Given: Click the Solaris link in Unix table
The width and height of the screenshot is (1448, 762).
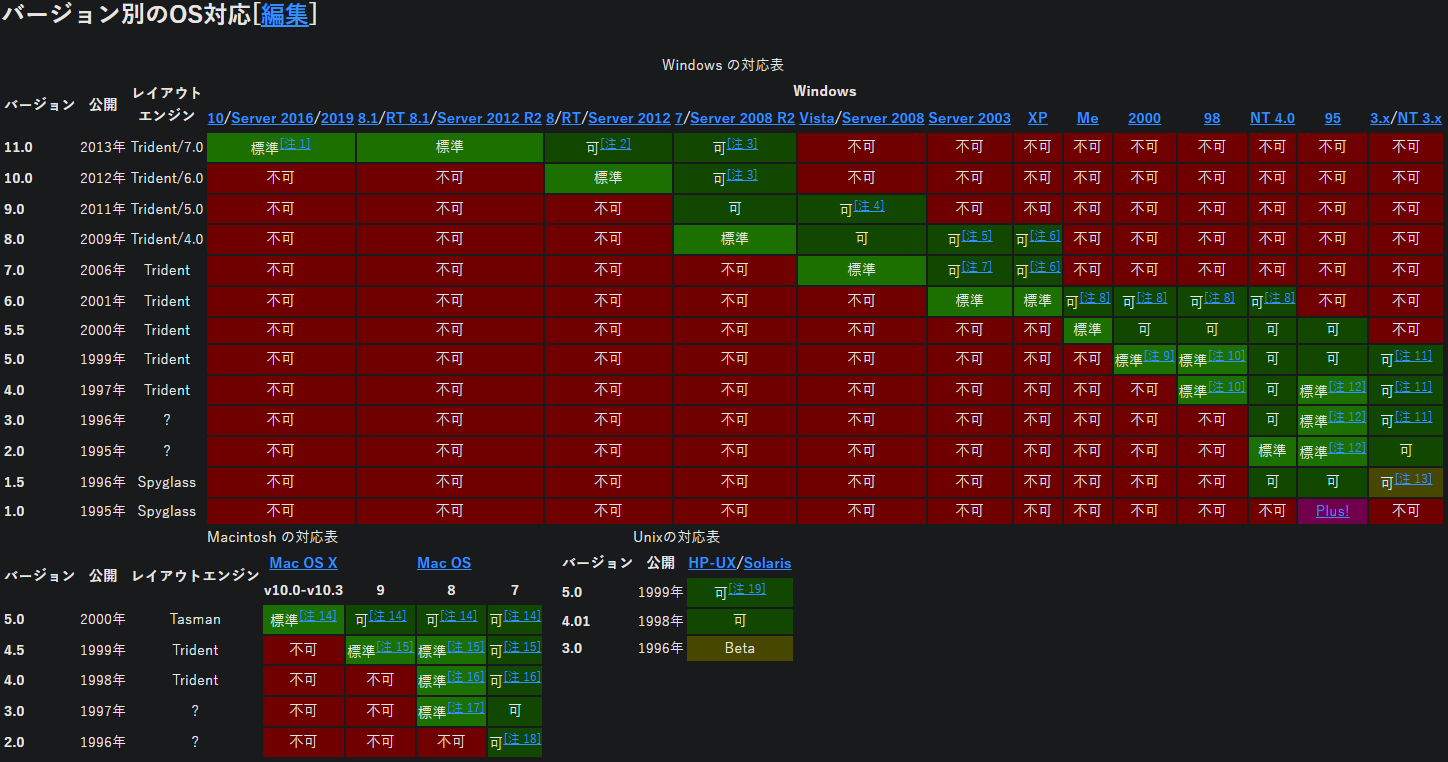Looking at the screenshot, I should point(767,563).
